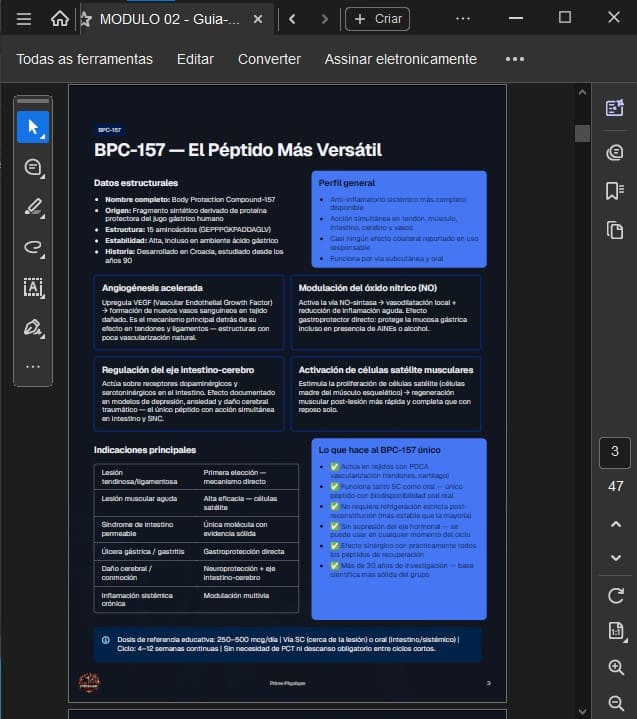Select the arrow selection tool
This screenshot has width=637, height=719.
click(x=33, y=127)
